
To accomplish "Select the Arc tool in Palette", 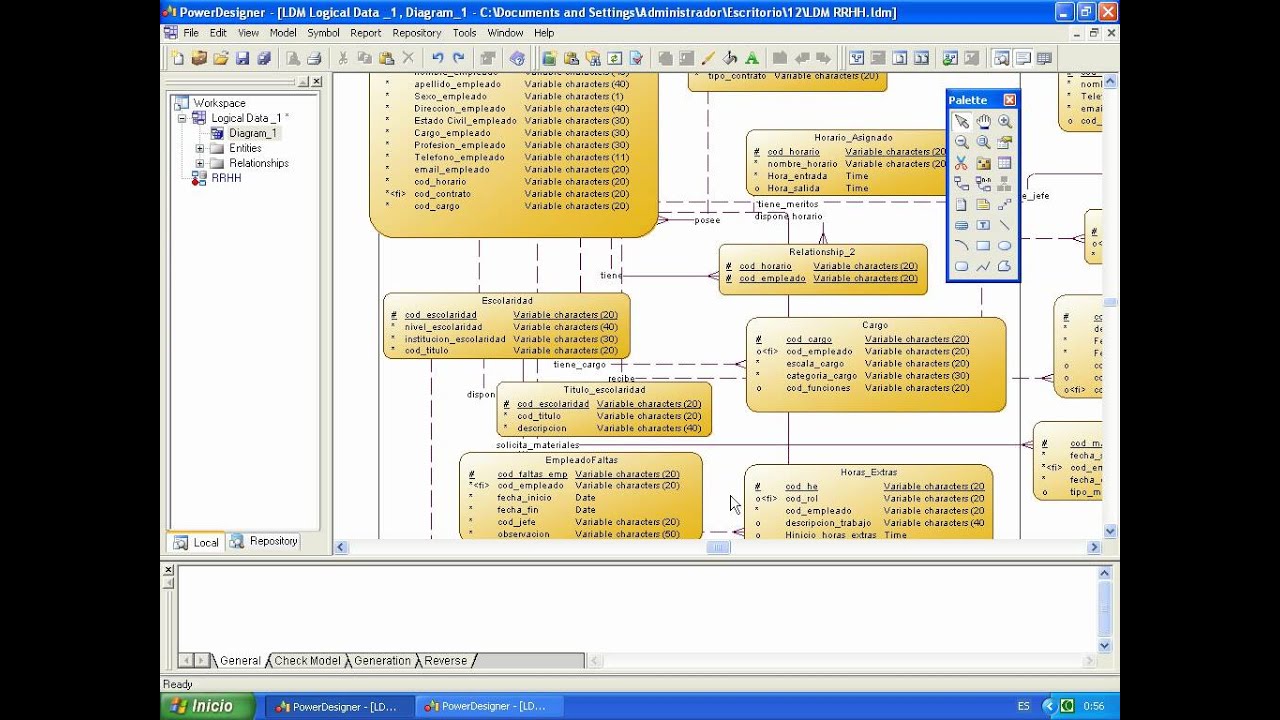I will (x=961, y=246).
